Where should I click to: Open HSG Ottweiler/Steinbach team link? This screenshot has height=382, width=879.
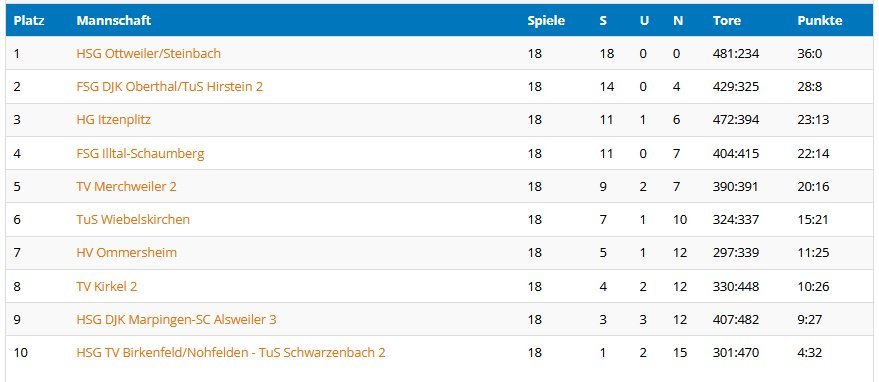point(149,53)
